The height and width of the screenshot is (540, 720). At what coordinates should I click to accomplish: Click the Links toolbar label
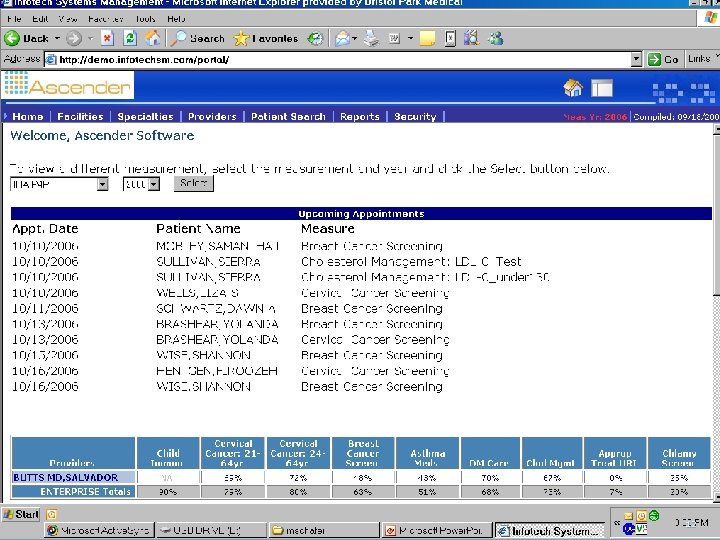[699, 59]
